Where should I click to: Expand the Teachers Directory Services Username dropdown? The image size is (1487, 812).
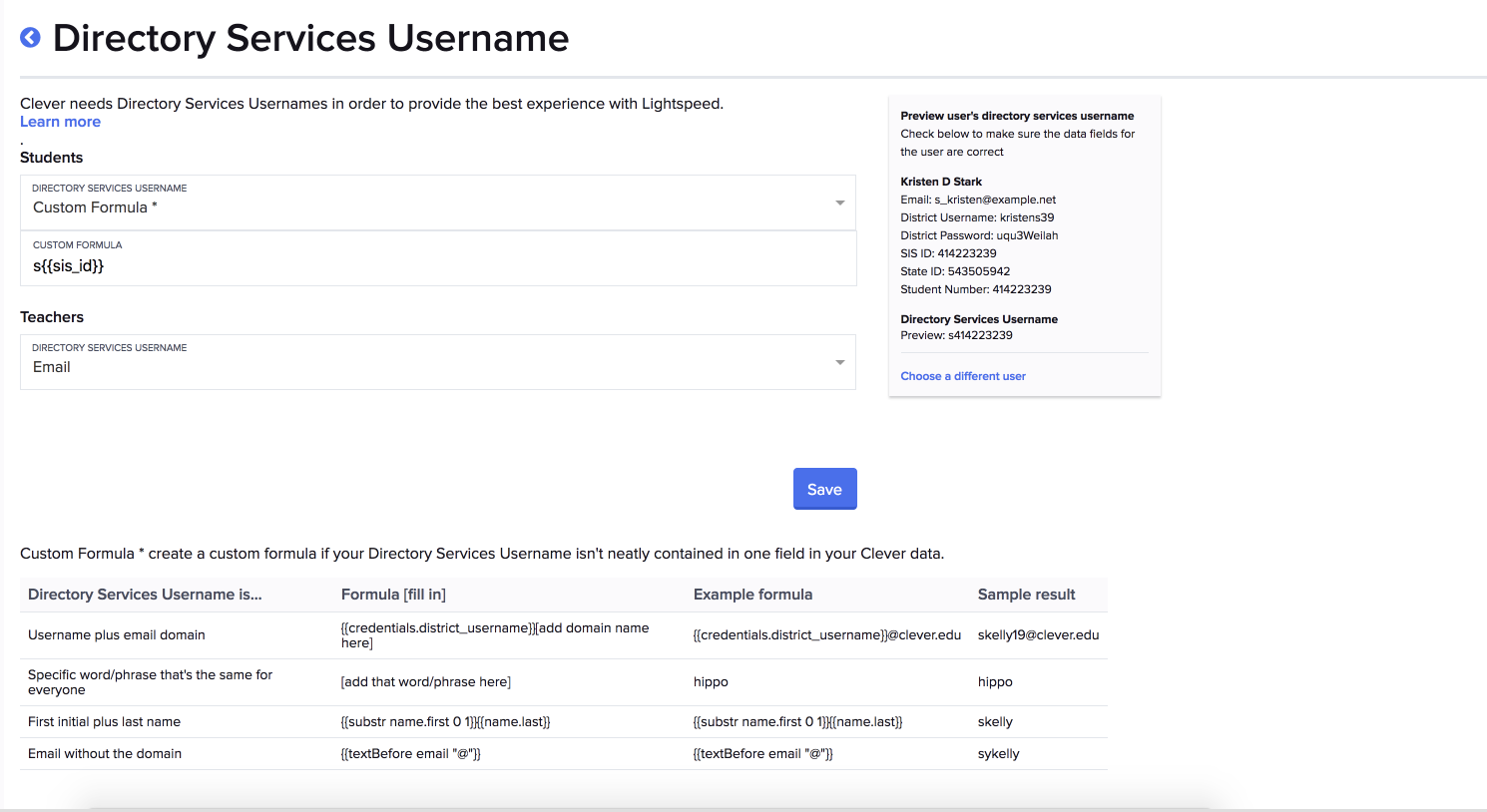(x=438, y=362)
